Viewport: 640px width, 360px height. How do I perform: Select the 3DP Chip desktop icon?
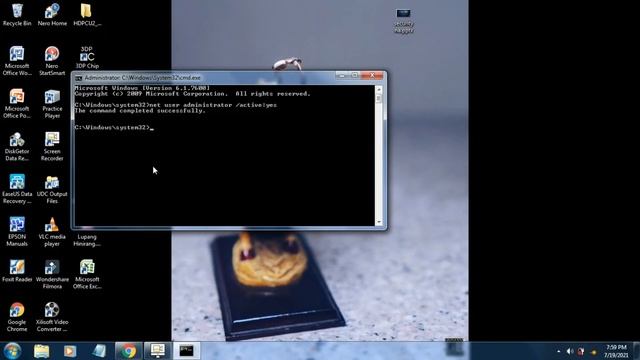point(87,57)
